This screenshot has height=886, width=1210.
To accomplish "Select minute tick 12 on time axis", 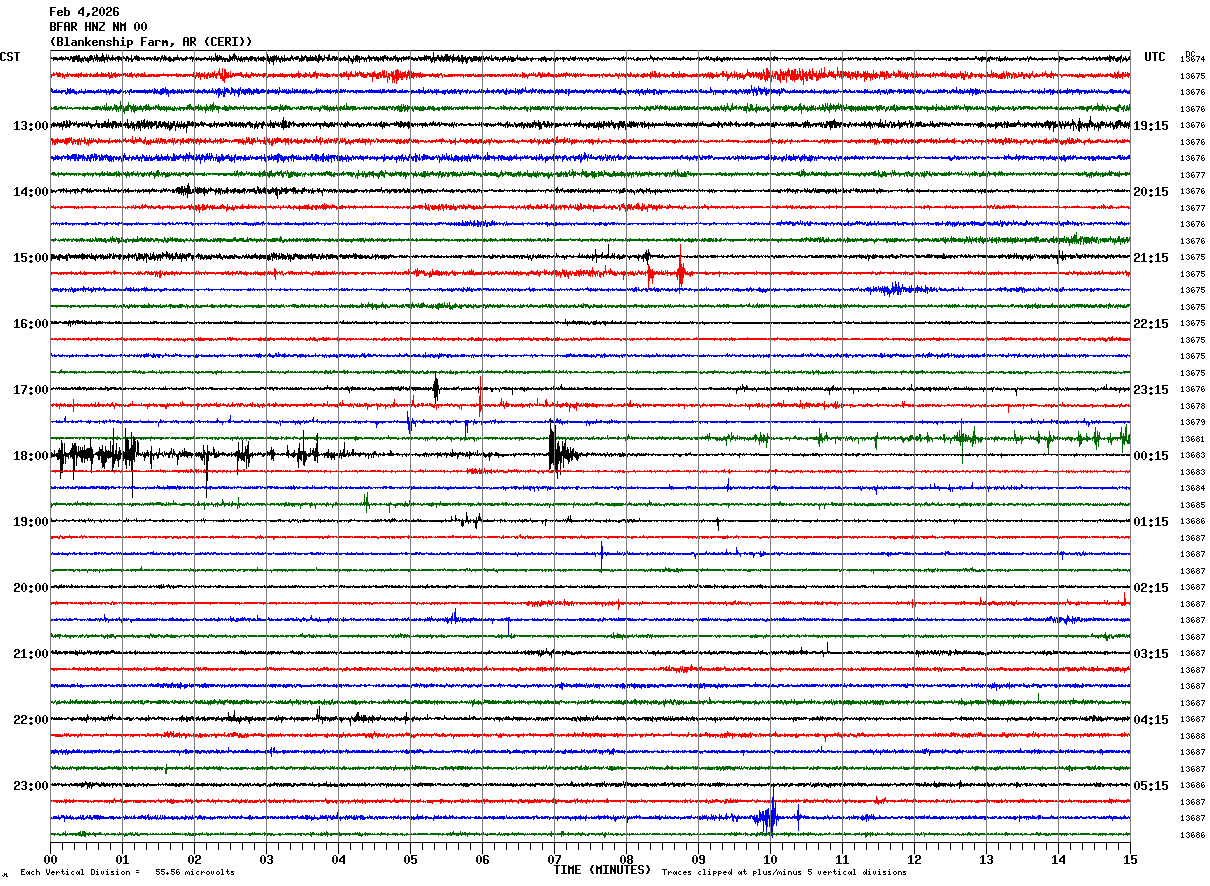I will coord(914,859).
